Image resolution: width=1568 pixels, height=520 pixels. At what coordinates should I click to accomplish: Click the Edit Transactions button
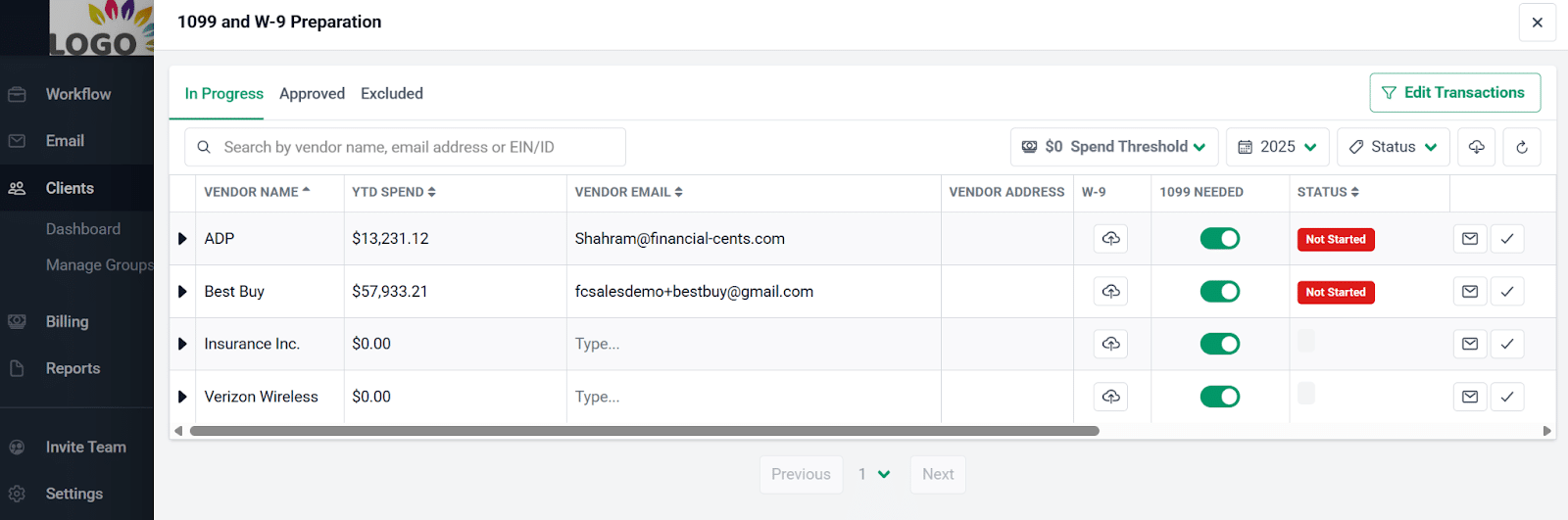point(1455,93)
